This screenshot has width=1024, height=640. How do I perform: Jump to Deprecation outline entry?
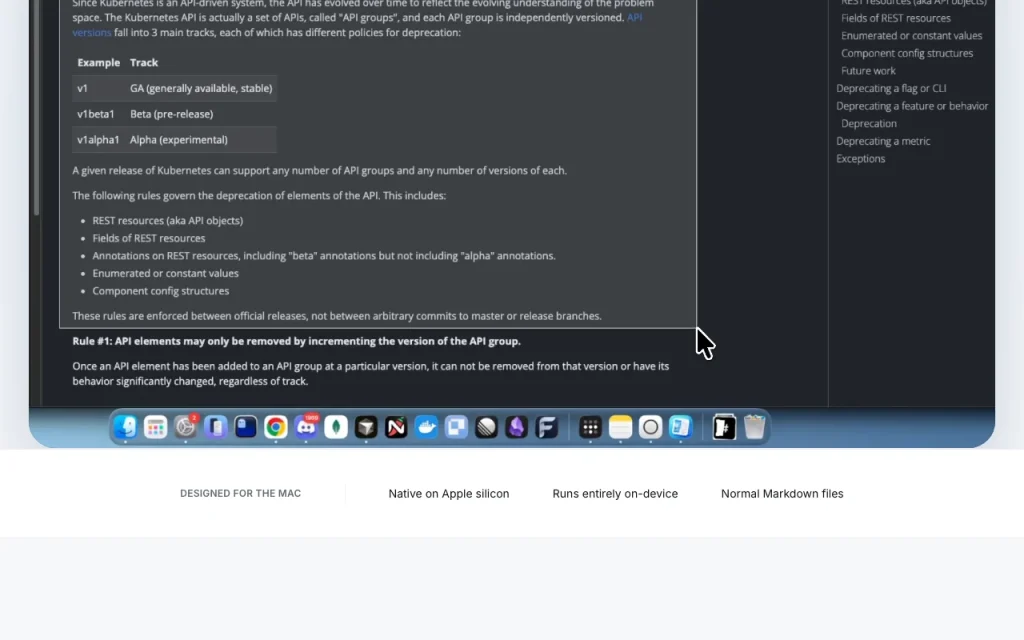click(x=869, y=123)
